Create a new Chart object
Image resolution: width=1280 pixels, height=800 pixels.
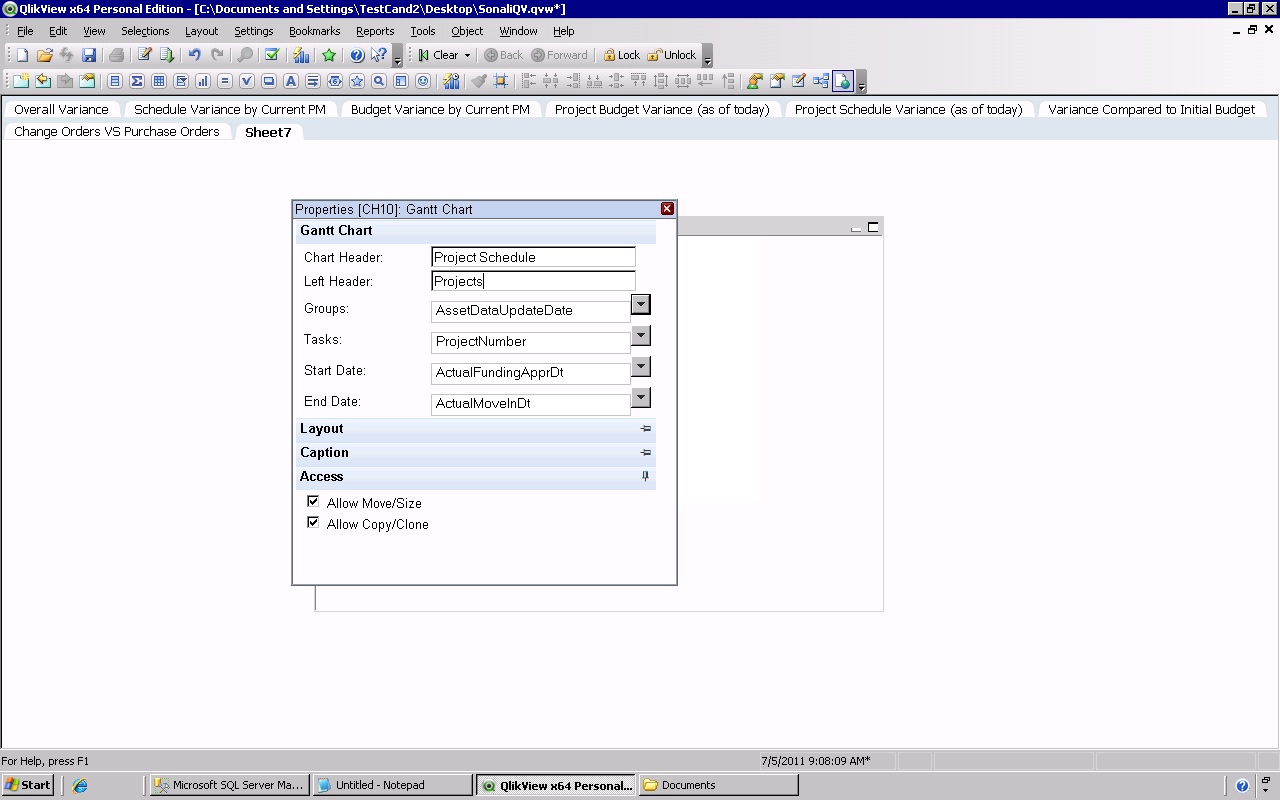(x=203, y=82)
